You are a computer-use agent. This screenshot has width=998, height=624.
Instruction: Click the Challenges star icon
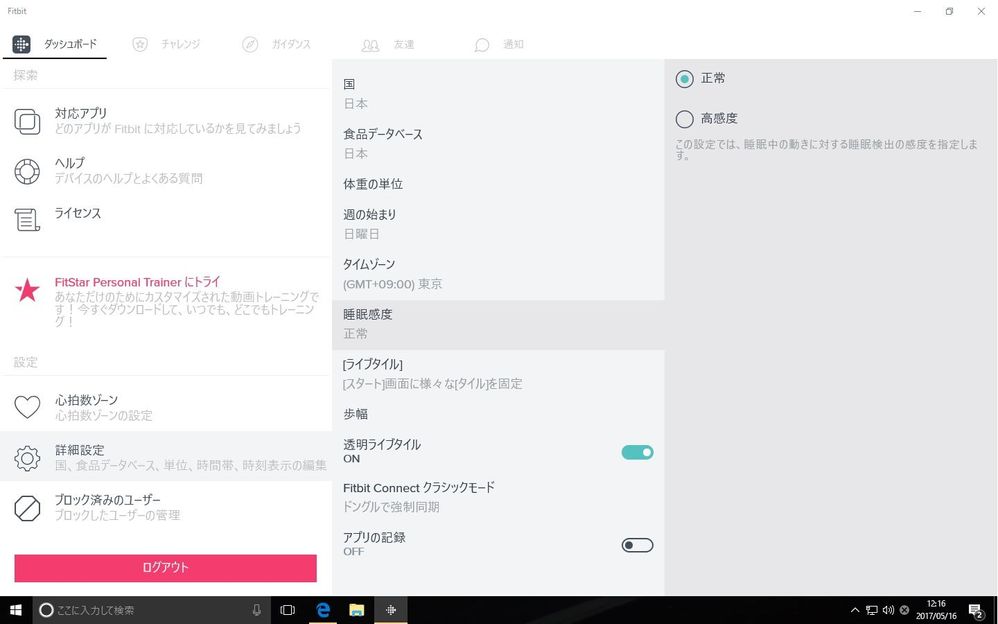140,44
